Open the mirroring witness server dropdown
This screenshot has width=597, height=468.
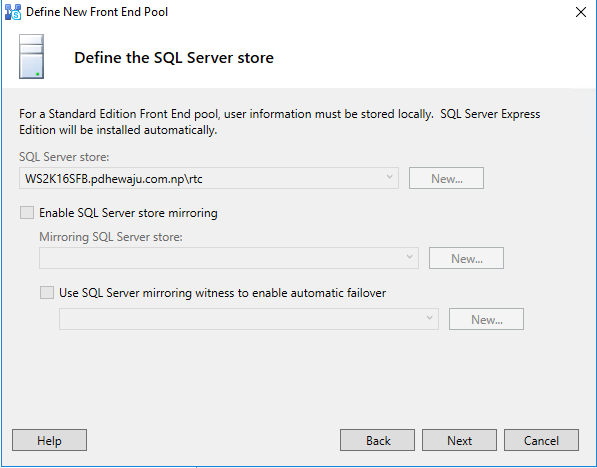(x=429, y=318)
